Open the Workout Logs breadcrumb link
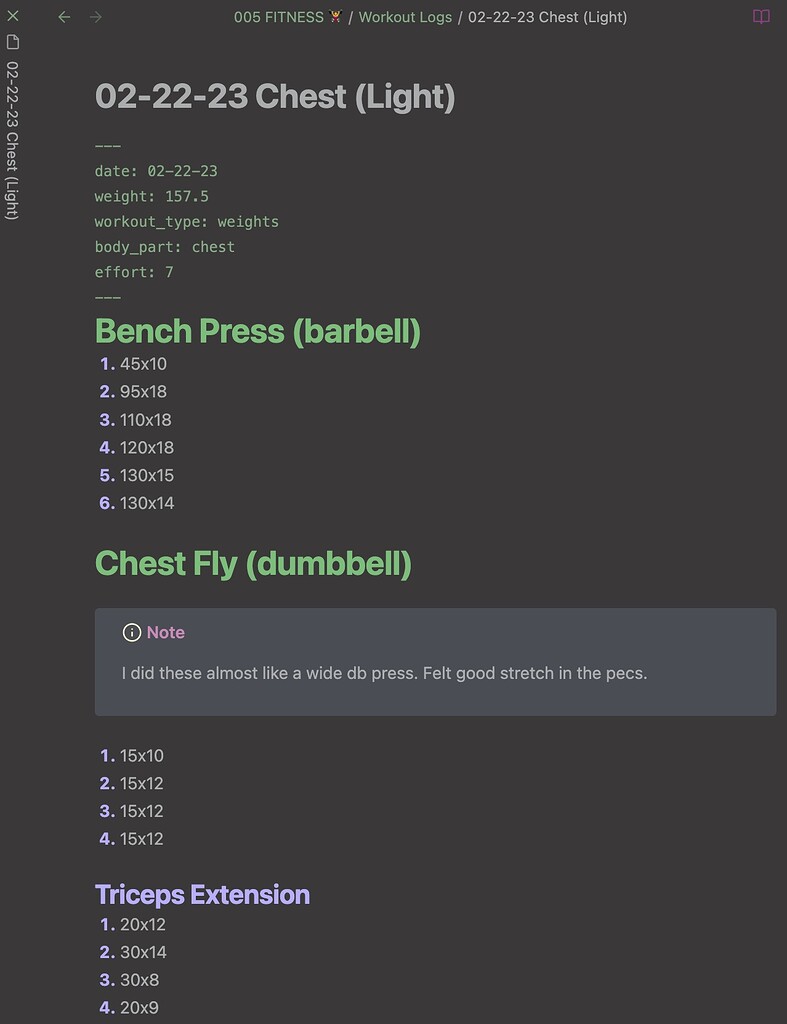This screenshot has height=1024, width=787. coord(404,17)
